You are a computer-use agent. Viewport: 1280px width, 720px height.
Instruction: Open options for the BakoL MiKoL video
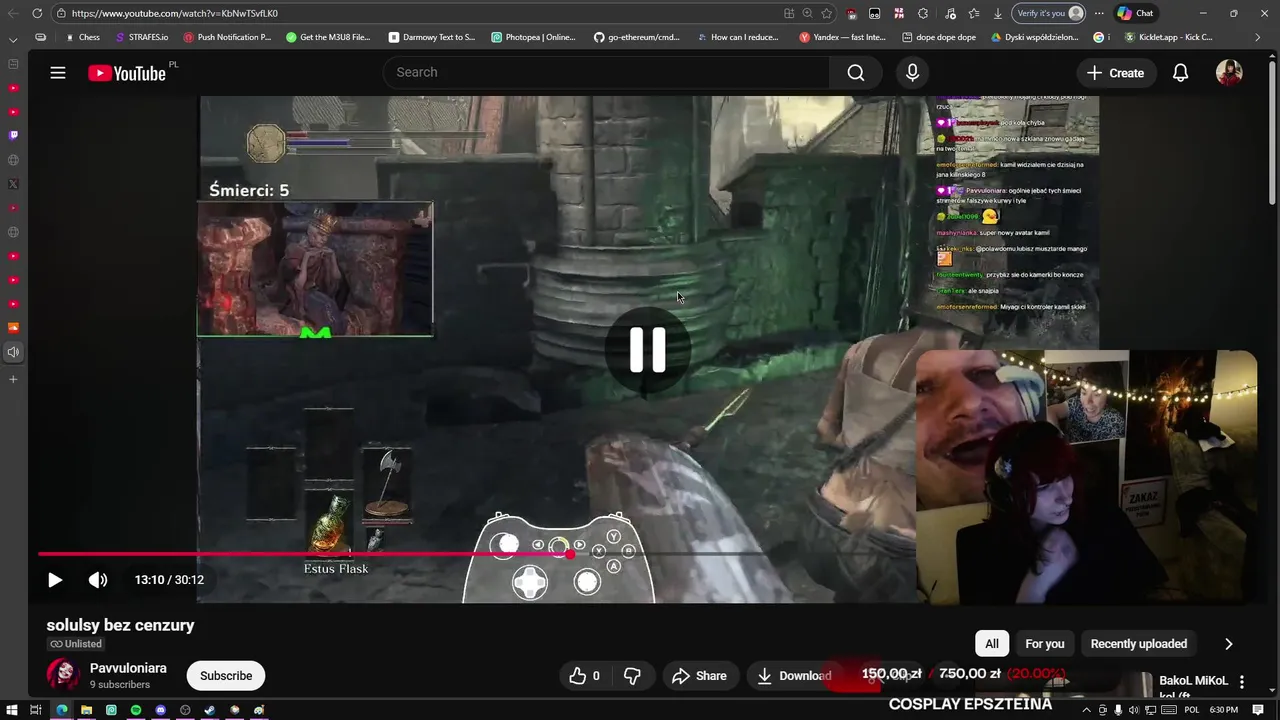[x=1242, y=682]
